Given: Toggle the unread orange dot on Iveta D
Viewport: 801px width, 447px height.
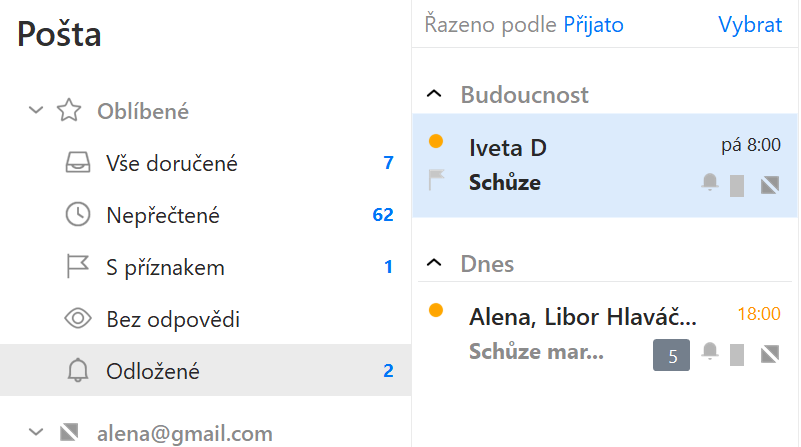Looking at the screenshot, I should [436, 141].
